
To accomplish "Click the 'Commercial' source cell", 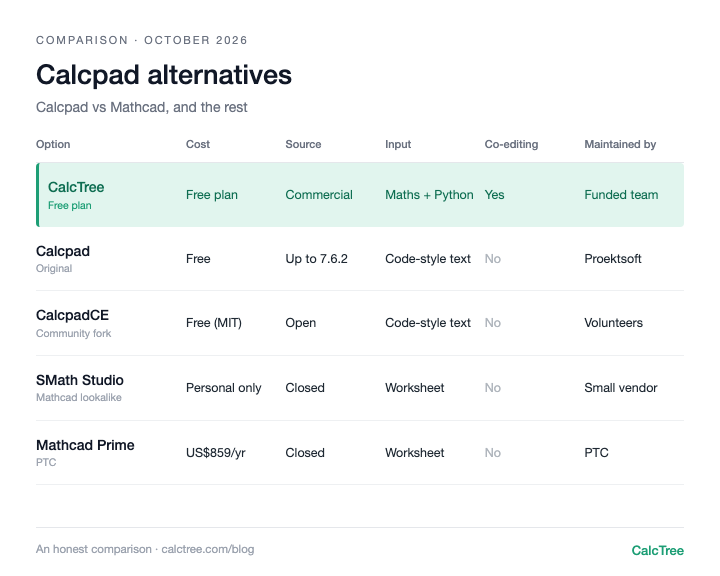I will (319, 195).
